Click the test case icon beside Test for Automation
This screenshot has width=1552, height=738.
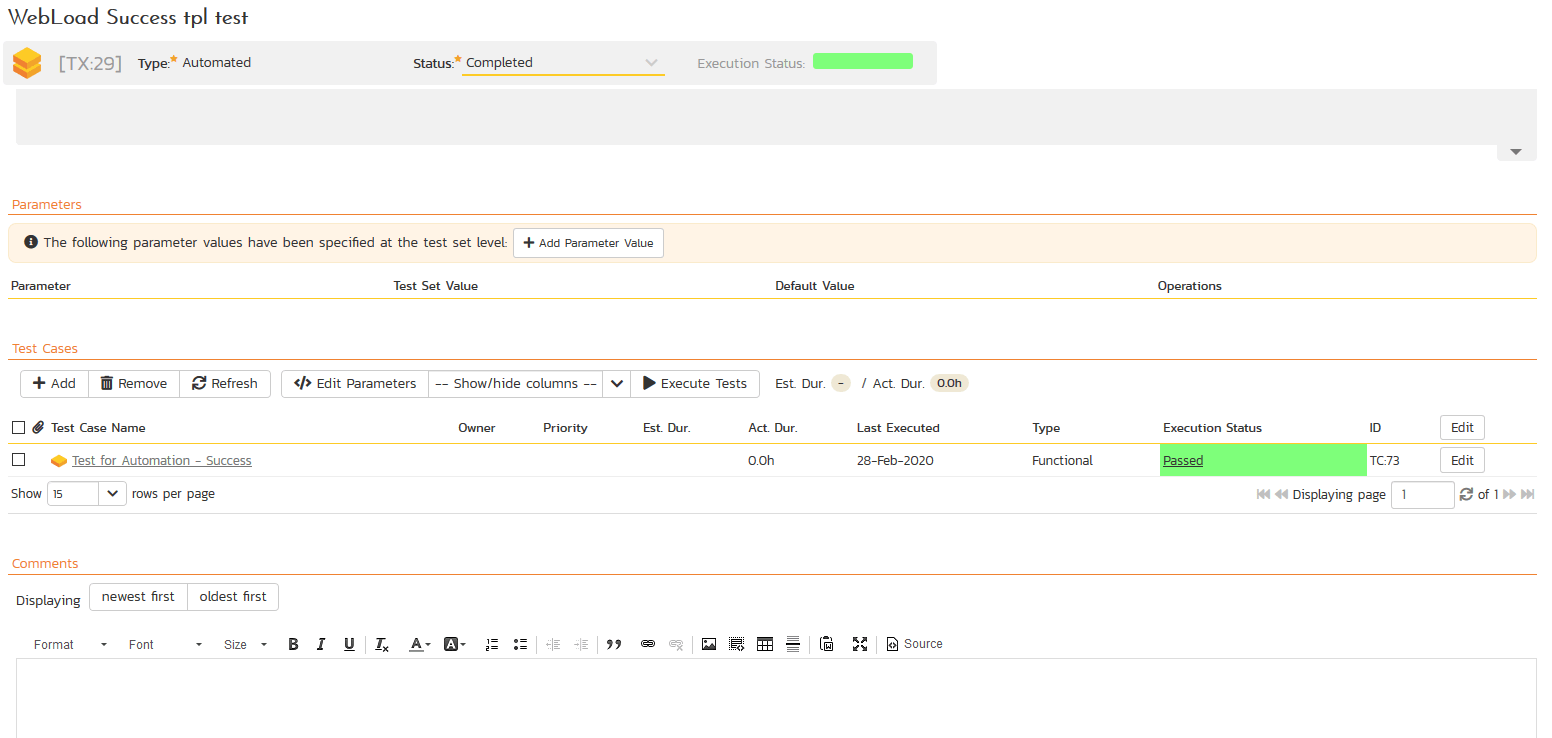(59, 461)
